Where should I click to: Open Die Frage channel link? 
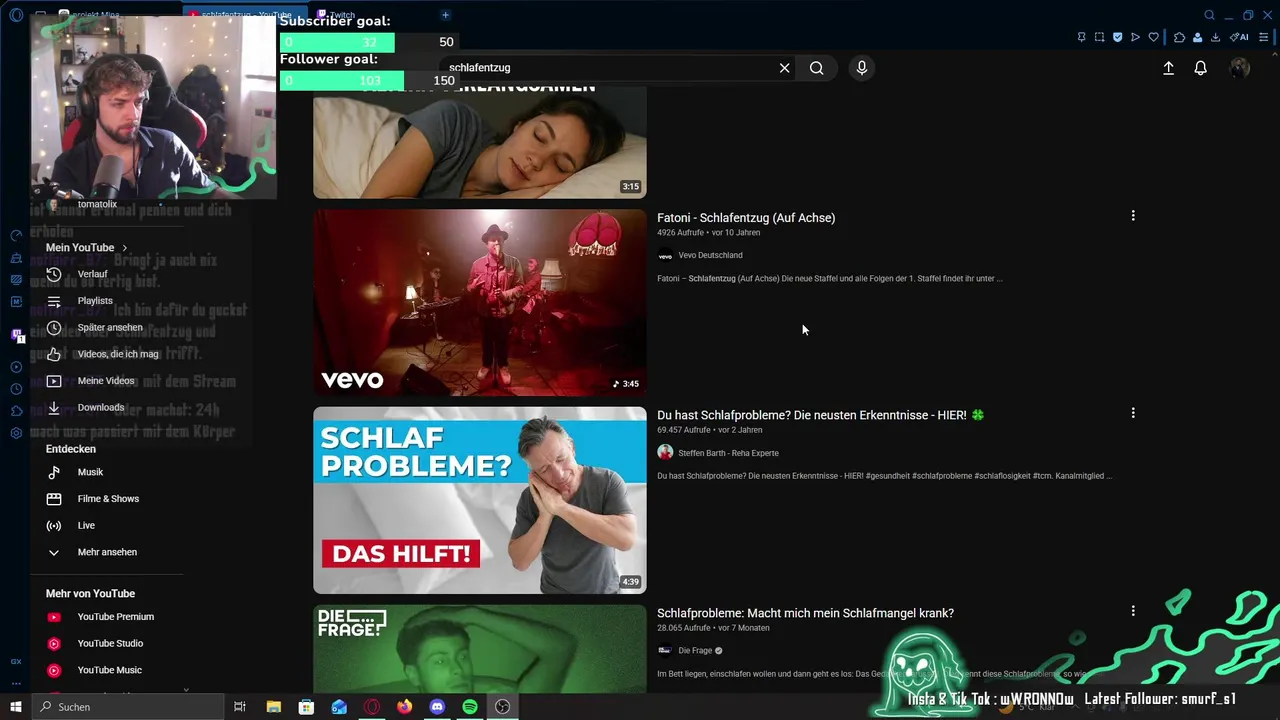tap(695, 651)
